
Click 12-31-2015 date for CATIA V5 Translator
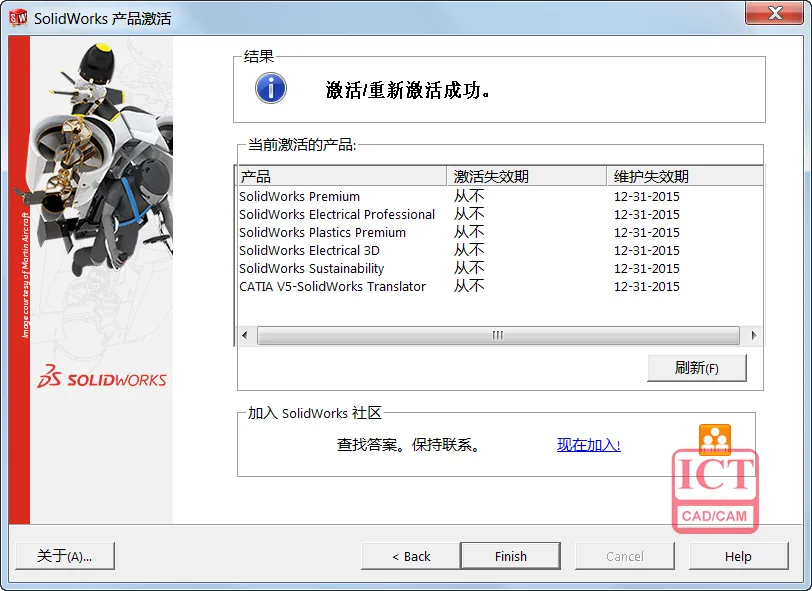[x=646, y=286]
